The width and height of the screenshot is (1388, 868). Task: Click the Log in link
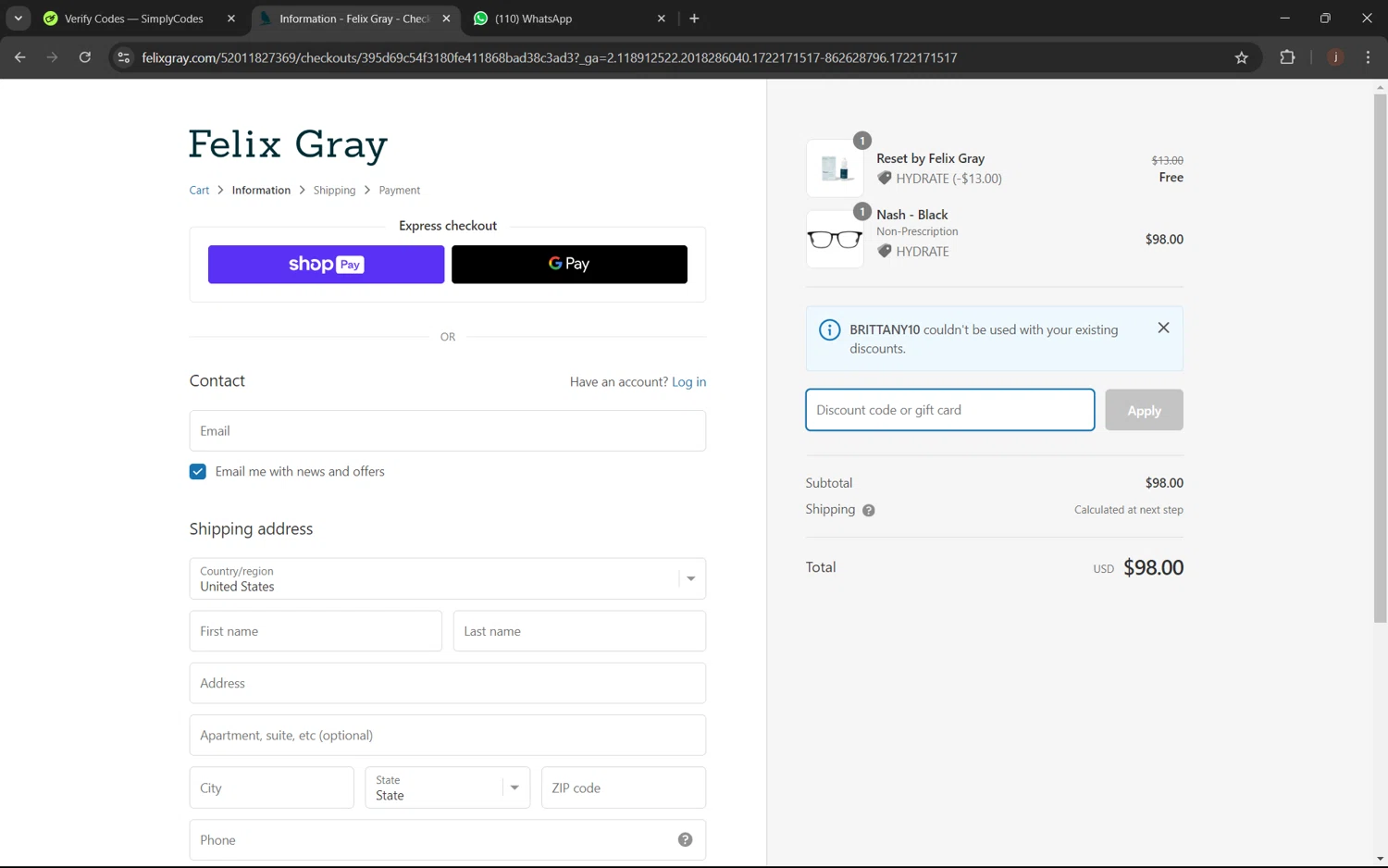click(688, 381)
